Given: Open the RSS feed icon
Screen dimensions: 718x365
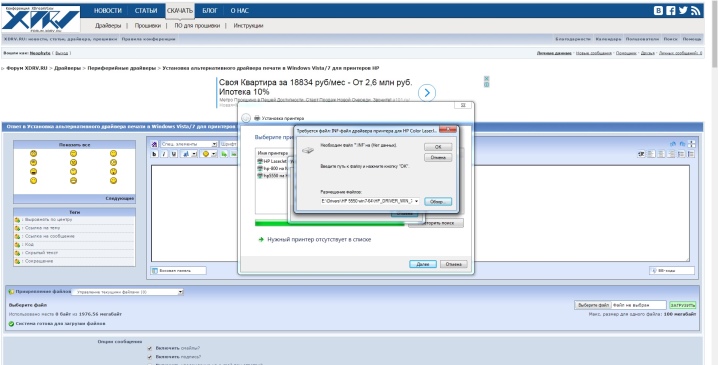Looking at the screenshot, I should (x=696, y=11).
